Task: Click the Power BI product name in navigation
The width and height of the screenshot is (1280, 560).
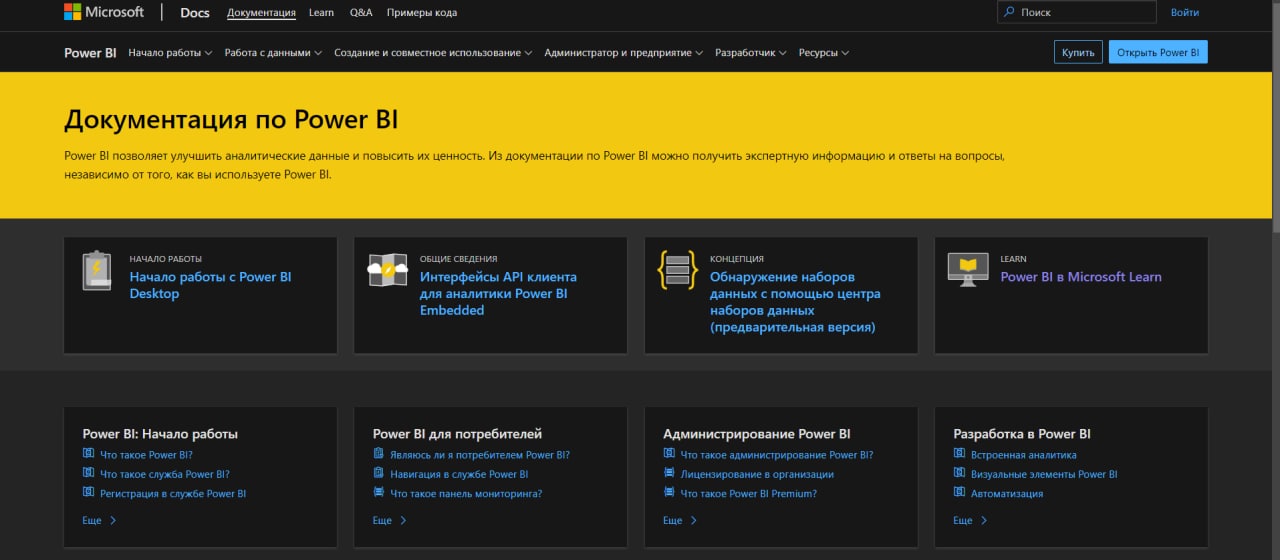Action: (90, 52)
